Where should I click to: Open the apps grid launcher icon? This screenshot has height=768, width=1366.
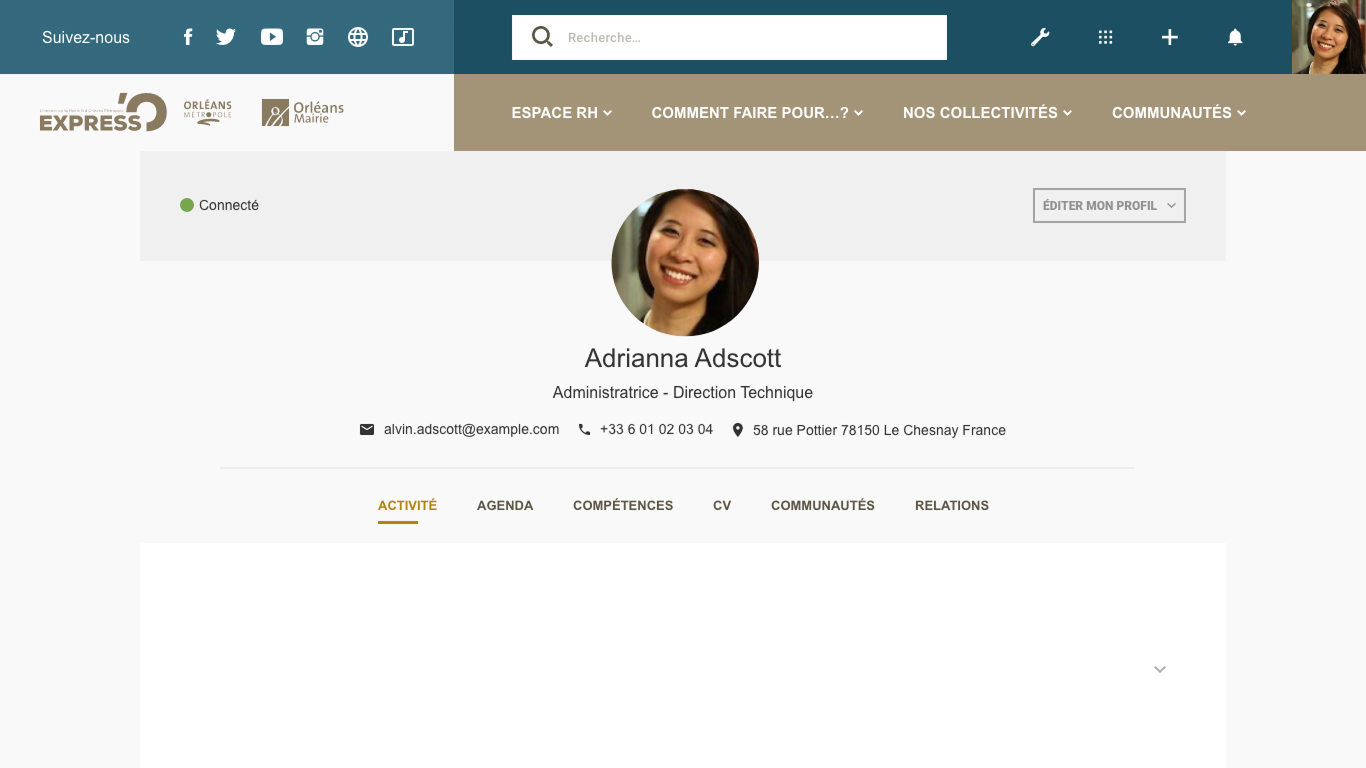pyautogui.click(x=1105, y=37)
